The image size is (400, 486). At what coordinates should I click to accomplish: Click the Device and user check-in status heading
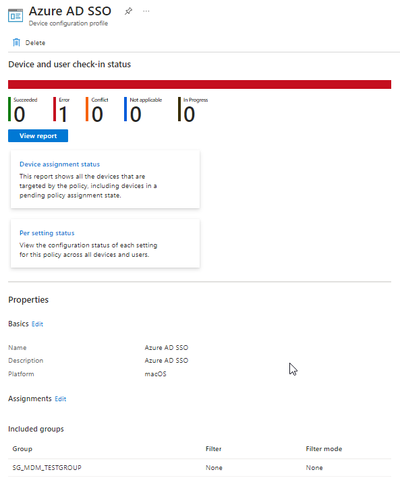click(x=70, y=64)
